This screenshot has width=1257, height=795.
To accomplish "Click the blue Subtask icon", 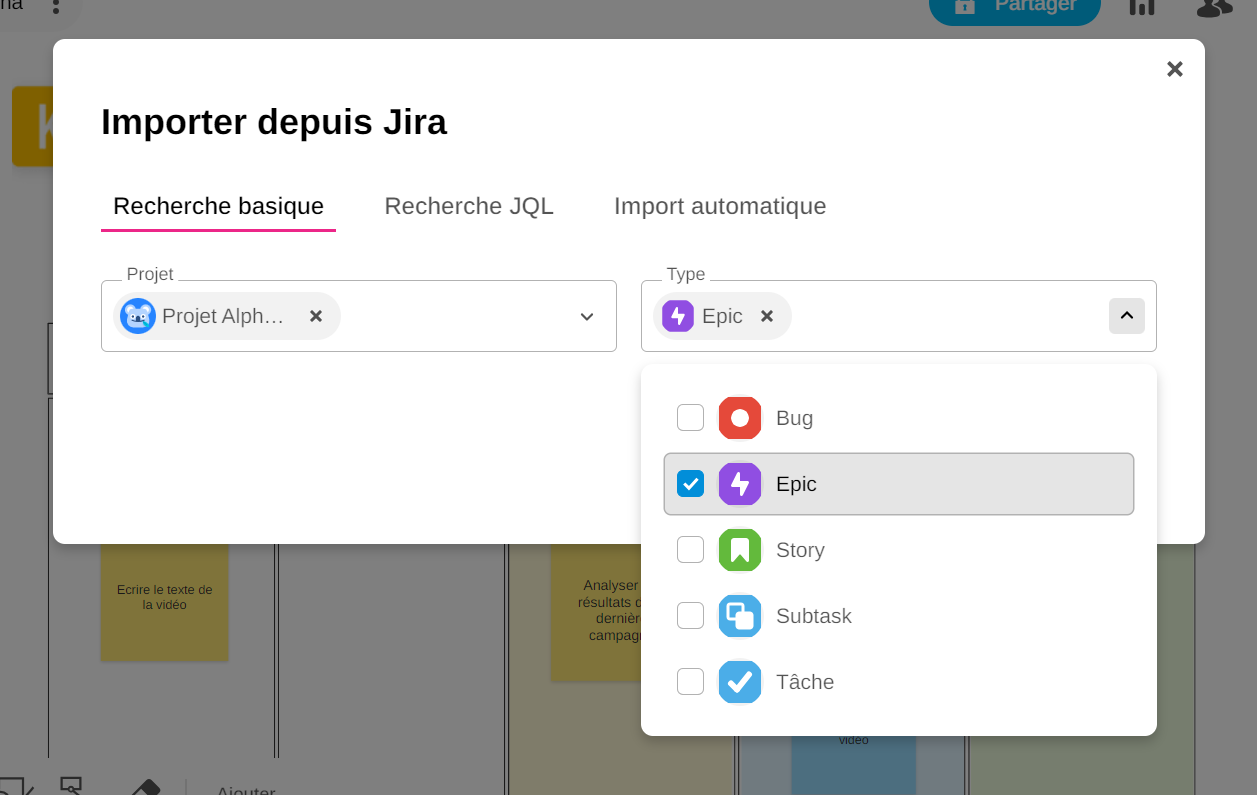I will pos(740,616).
